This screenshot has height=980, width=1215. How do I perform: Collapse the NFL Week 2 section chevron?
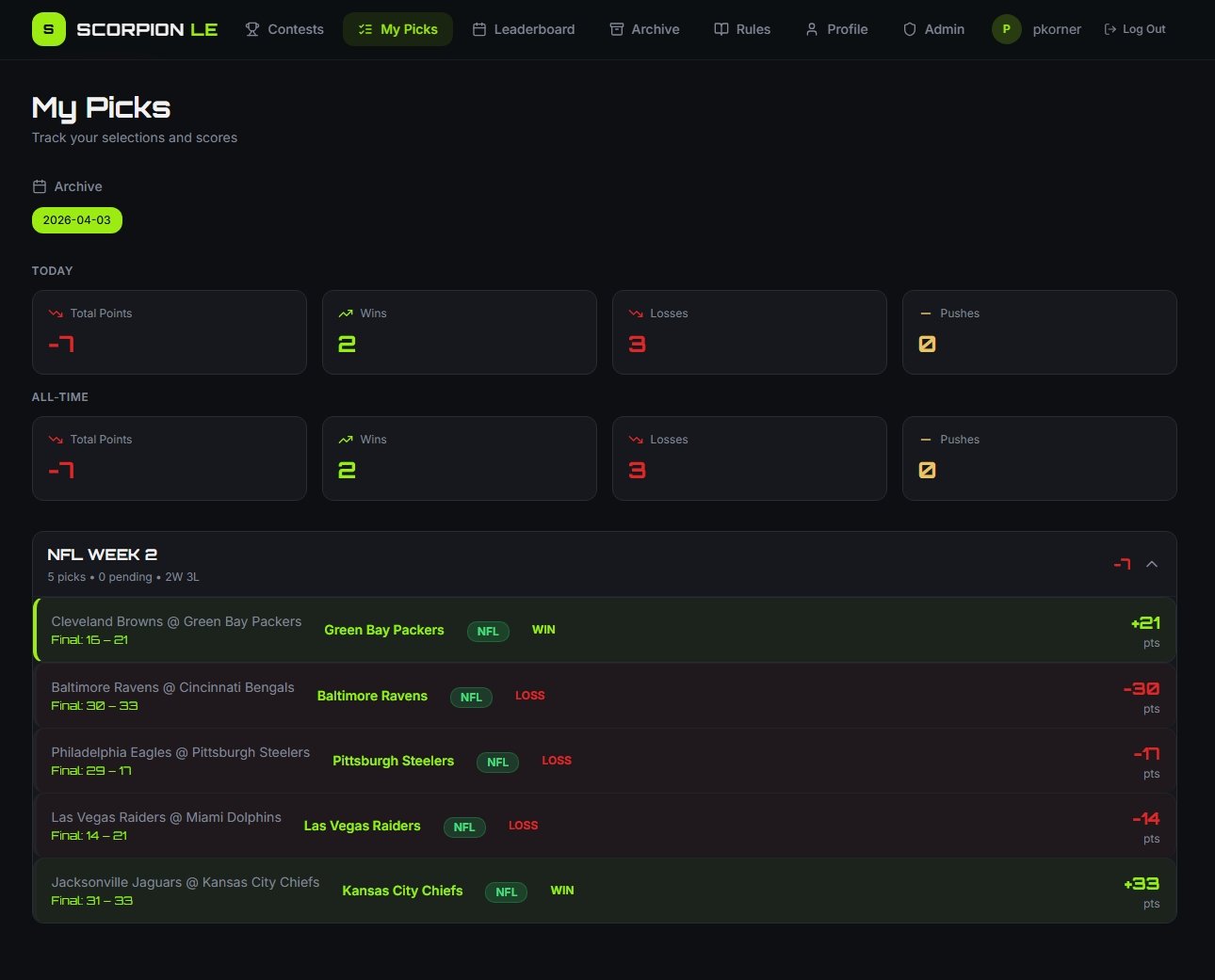pyautogui.click(x=1151, y=564)
